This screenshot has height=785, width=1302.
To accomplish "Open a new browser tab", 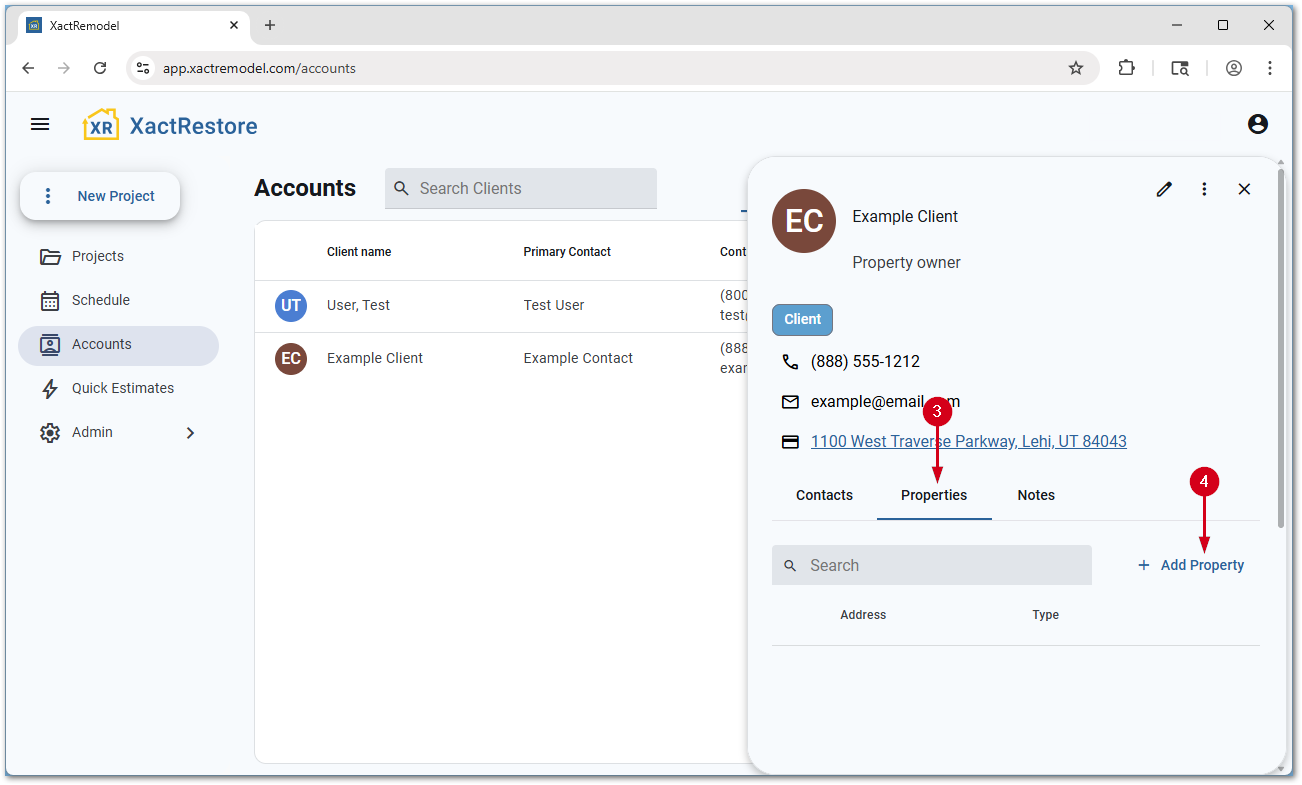I will pyautogui.click(x=270, y=25).
